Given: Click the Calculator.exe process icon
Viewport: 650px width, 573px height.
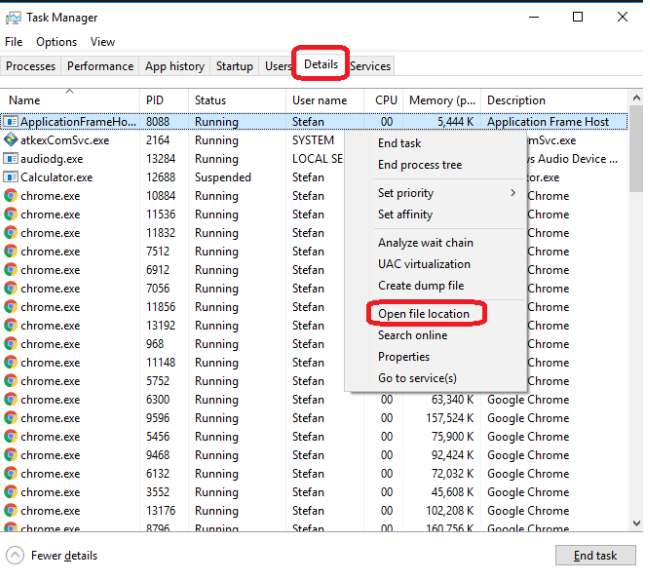Looking at the screenshot, I should pos(11,177).
